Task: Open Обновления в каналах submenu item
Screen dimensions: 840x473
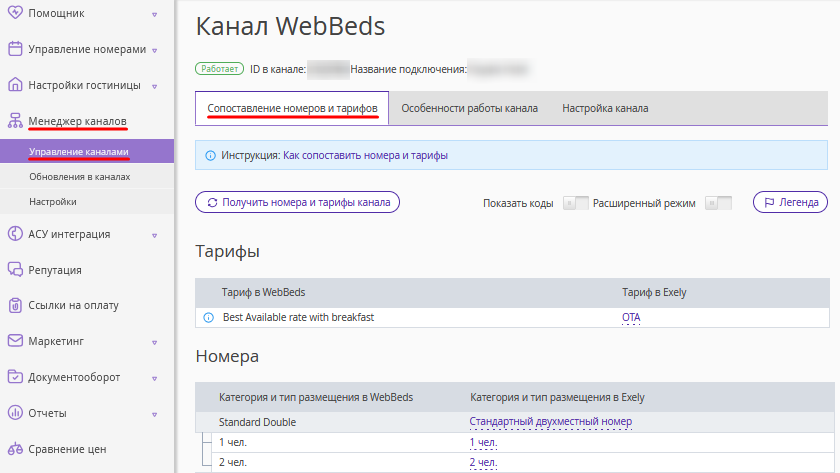Action: point(87,177)
